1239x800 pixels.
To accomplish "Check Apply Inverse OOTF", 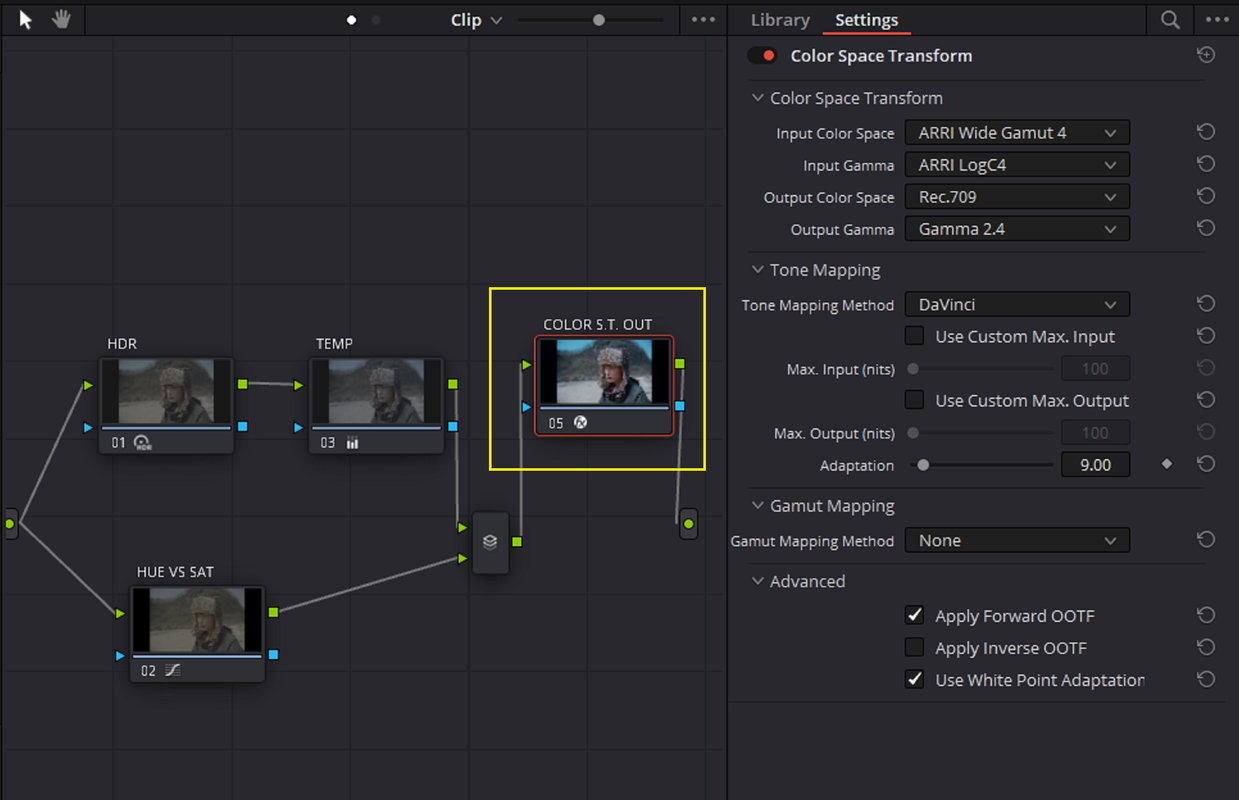I will coord(914,647).
